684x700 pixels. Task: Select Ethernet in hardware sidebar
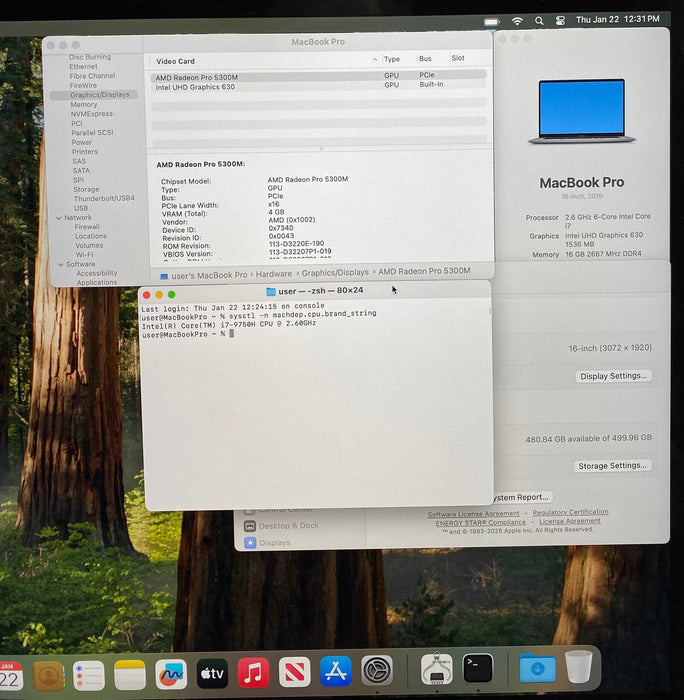83,67
